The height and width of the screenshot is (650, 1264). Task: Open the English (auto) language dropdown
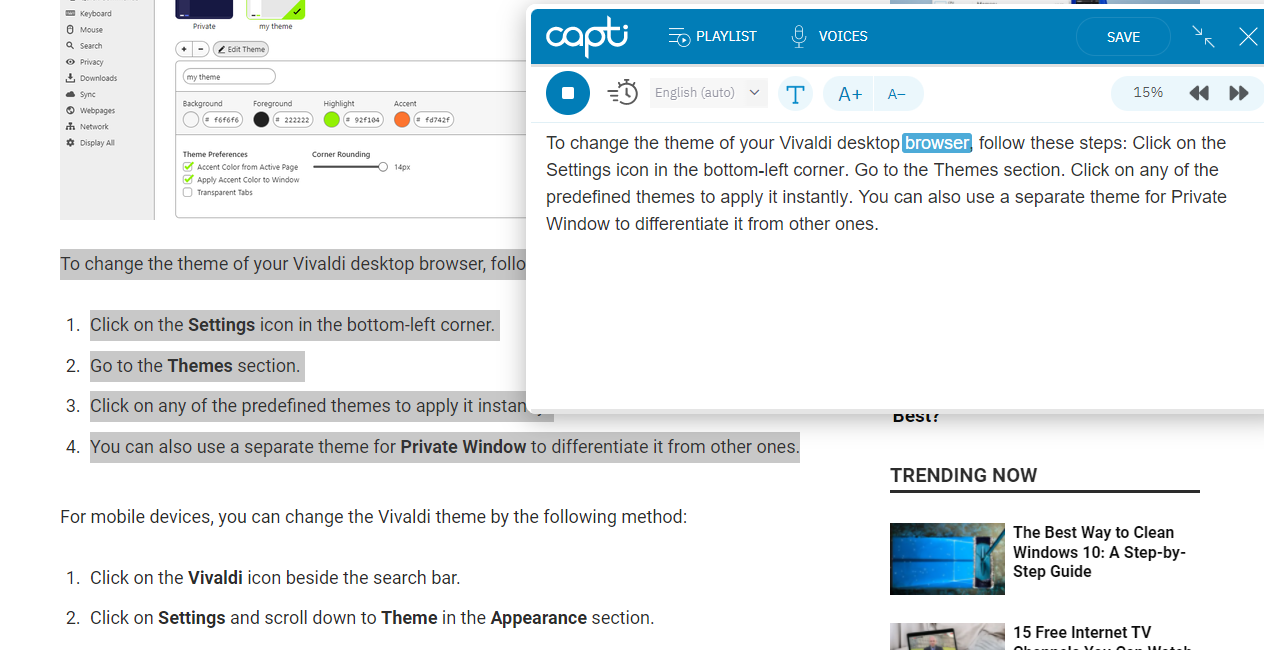tap(709, 93)
